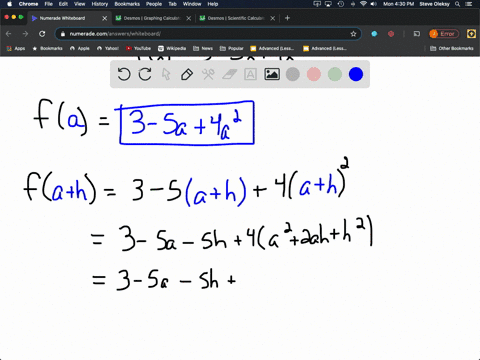Open the View menu
The height and width of the screenshot is (360, 480).
(x=79, y=4)
